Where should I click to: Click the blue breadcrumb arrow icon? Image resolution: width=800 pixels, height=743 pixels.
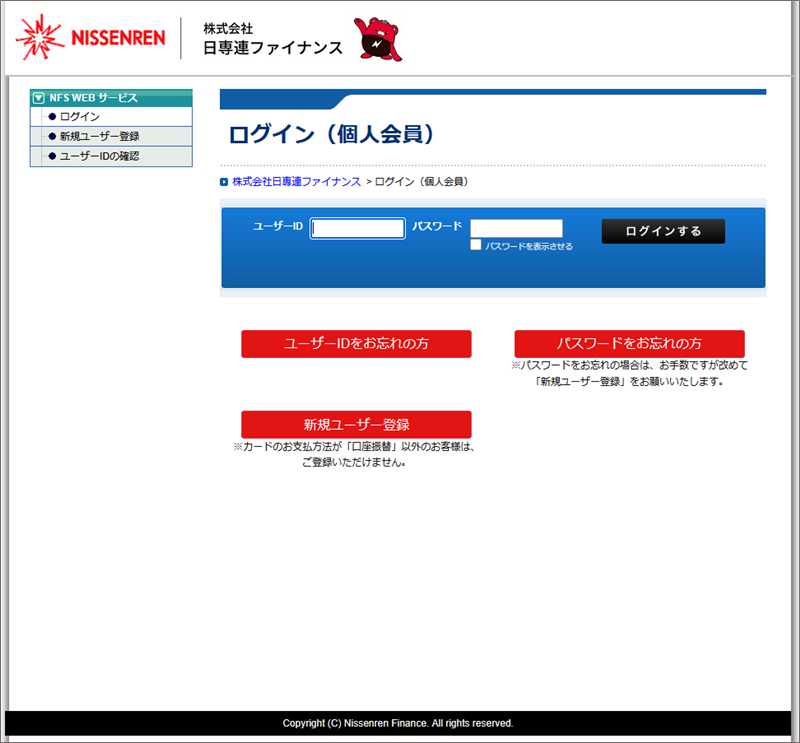click(224, 182)
